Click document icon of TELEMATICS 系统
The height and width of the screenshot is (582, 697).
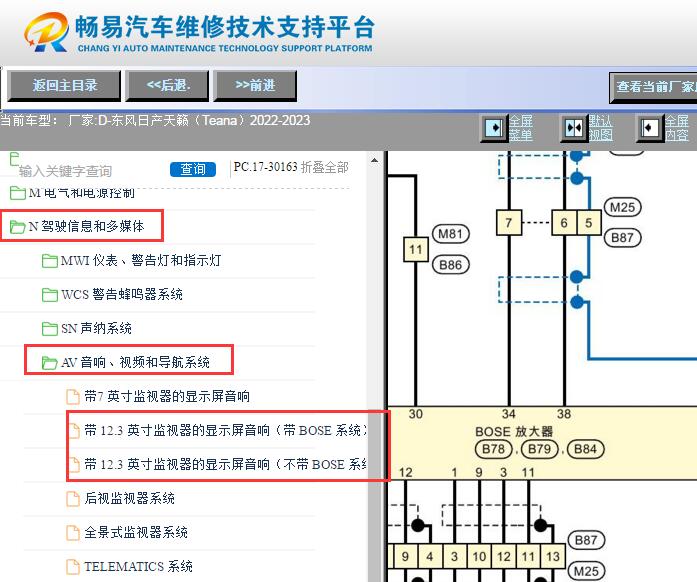pyautogui.click(x=72, y=567)
